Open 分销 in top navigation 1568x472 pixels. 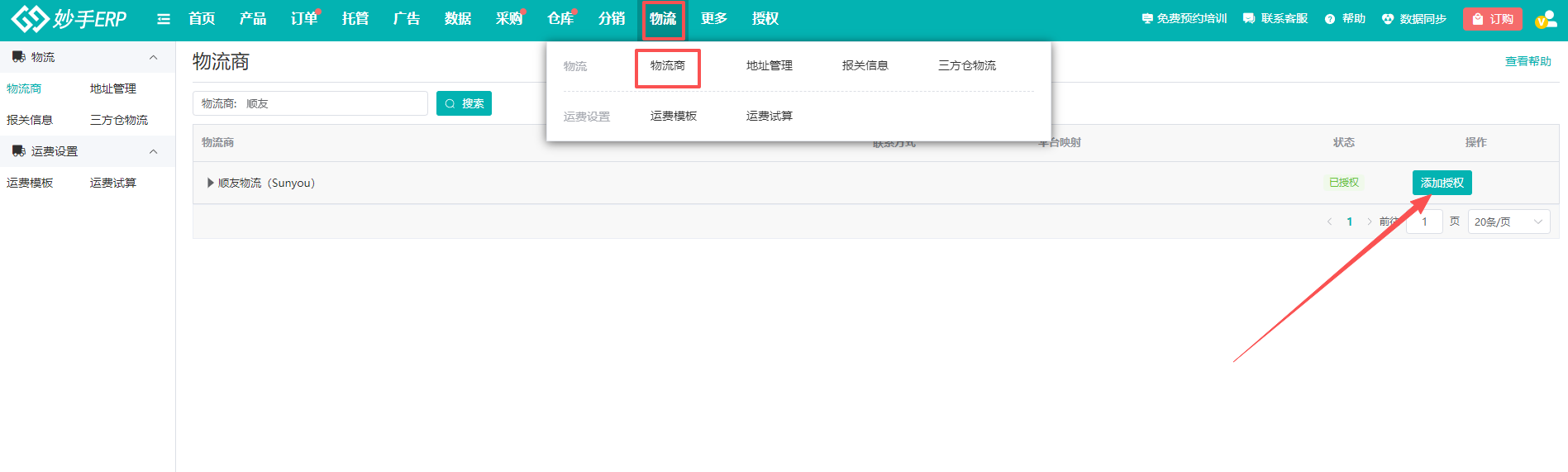[x=612, y=18]
